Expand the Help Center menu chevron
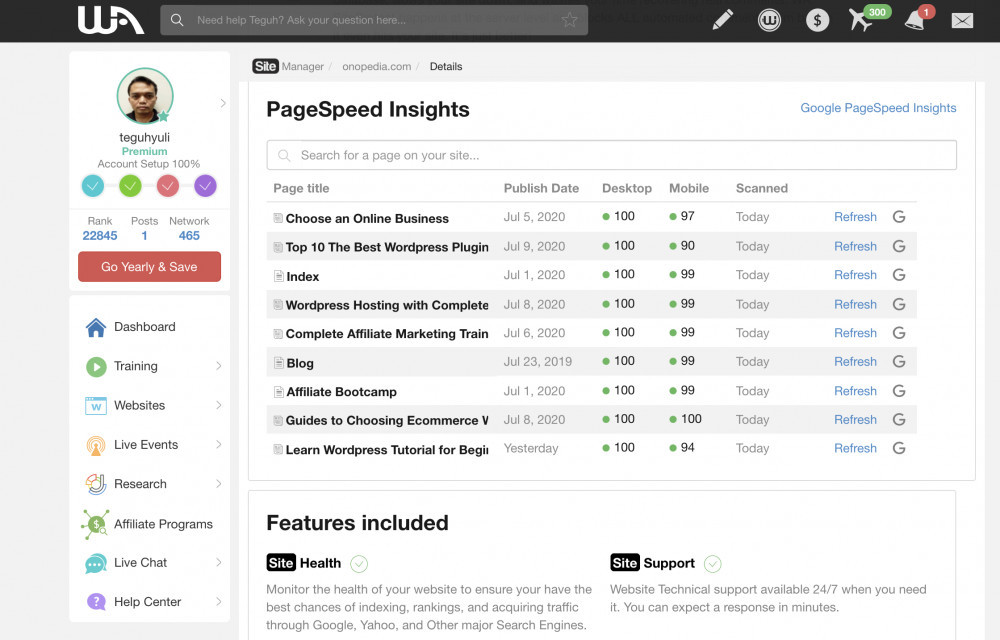Viewport: 1000px width, 640px height. point(219,602)
